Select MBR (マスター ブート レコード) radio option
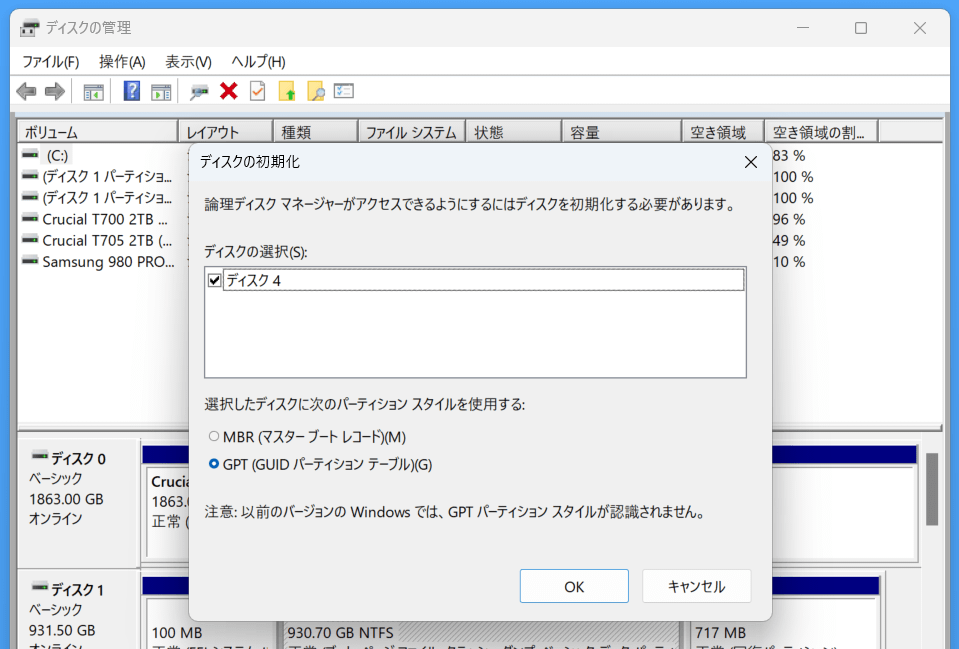The image size is (959, 649). (x=213, y=436)
